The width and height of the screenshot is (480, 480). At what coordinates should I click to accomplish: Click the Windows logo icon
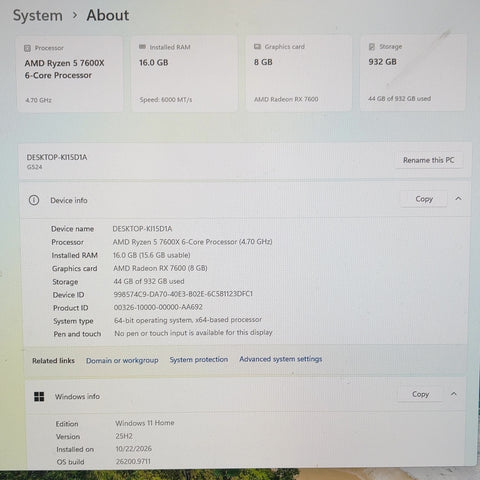(x=39, y=397)
